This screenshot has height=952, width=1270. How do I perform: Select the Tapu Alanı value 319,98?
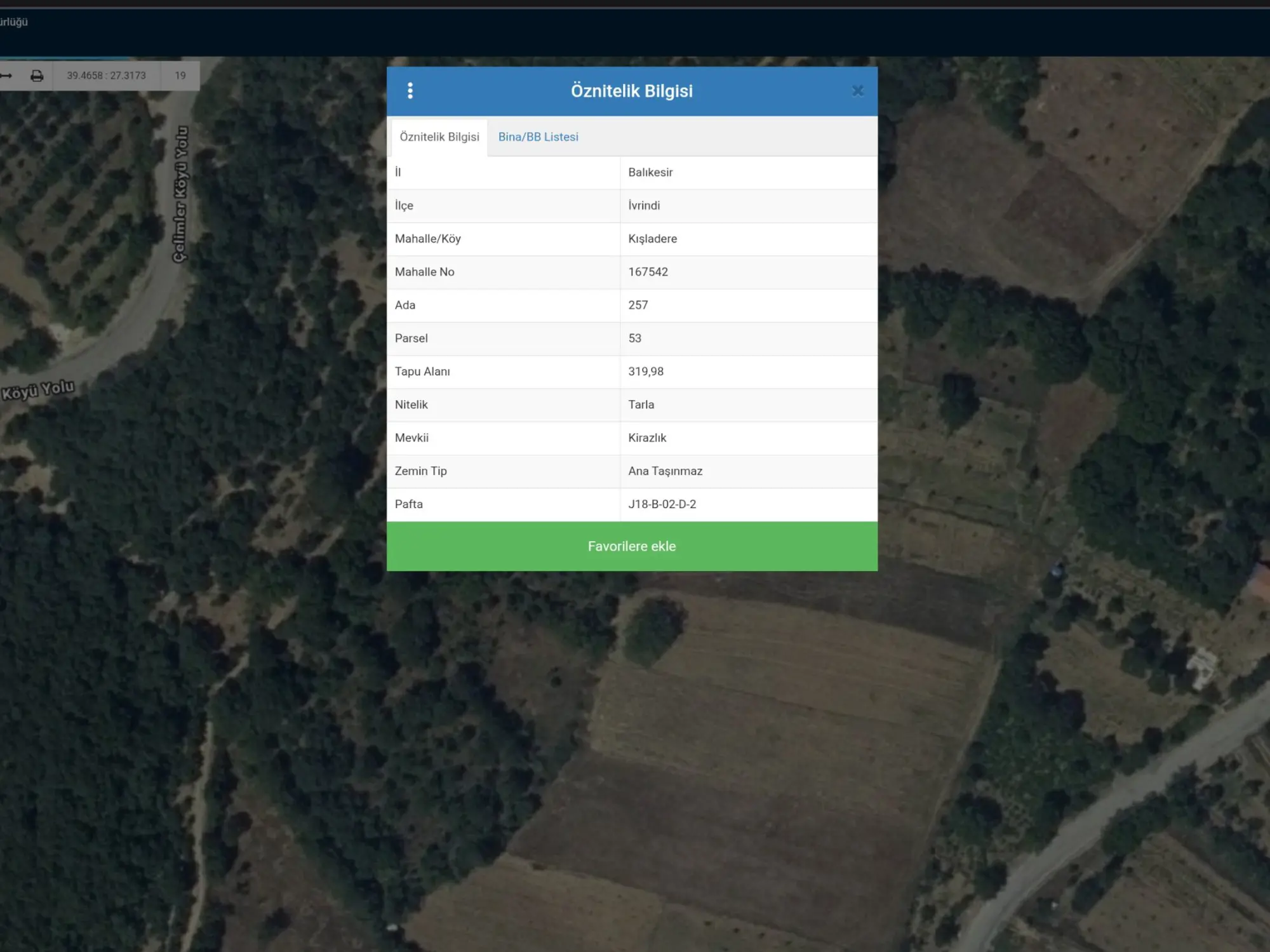tap(646, 372)
